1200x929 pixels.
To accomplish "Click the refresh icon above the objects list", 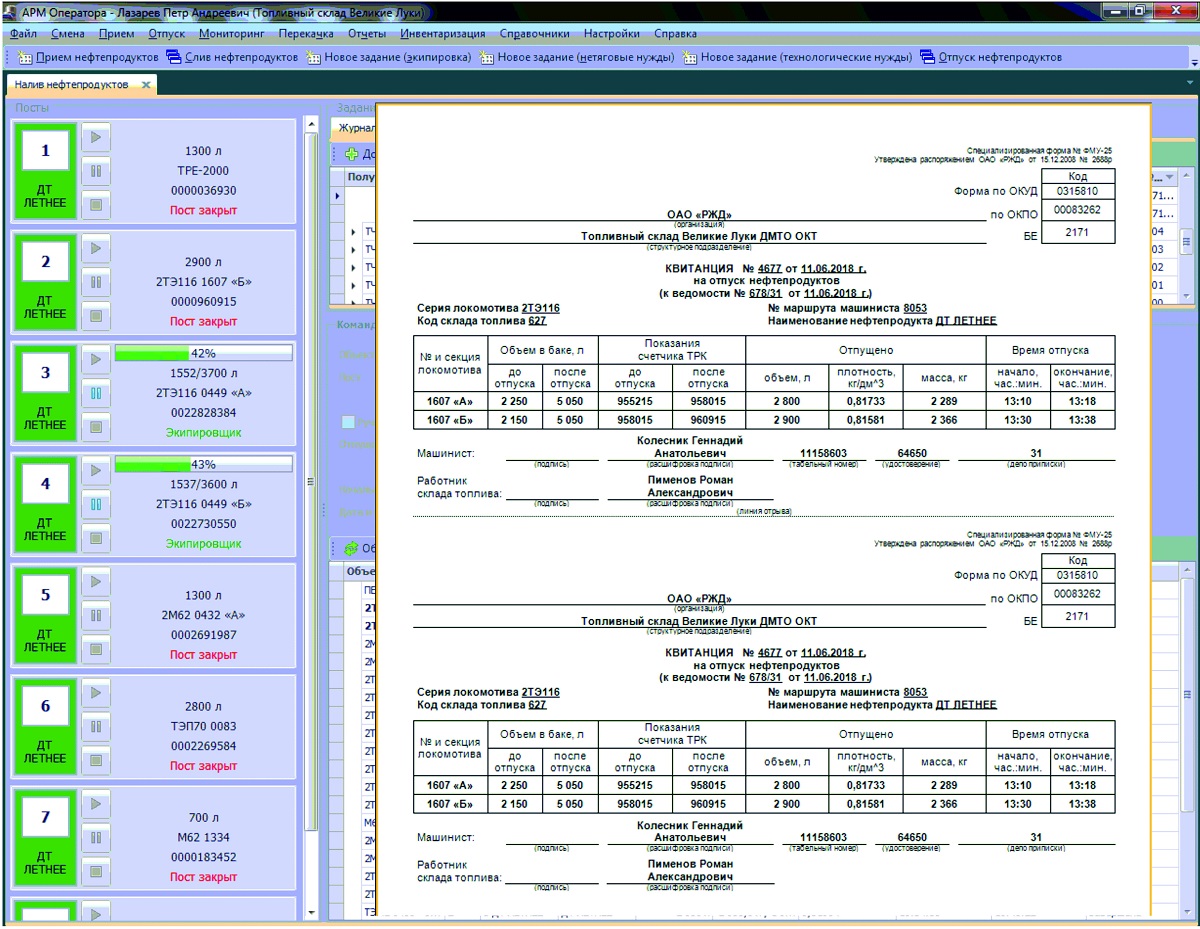I will coord(351,548).
